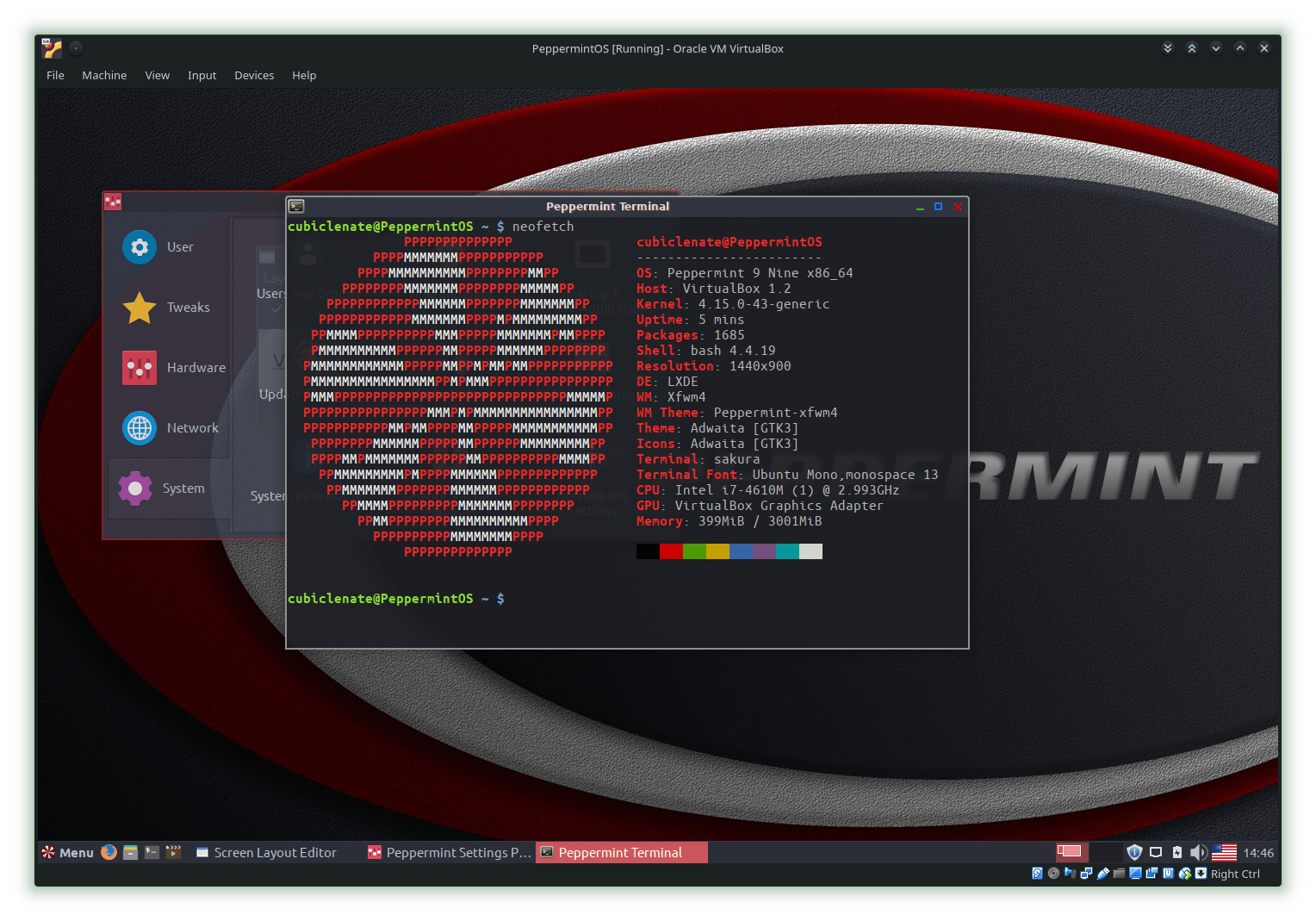Open the Devices menu
This screenshot has width=1316, height=921.
click(x=254, y=75)
